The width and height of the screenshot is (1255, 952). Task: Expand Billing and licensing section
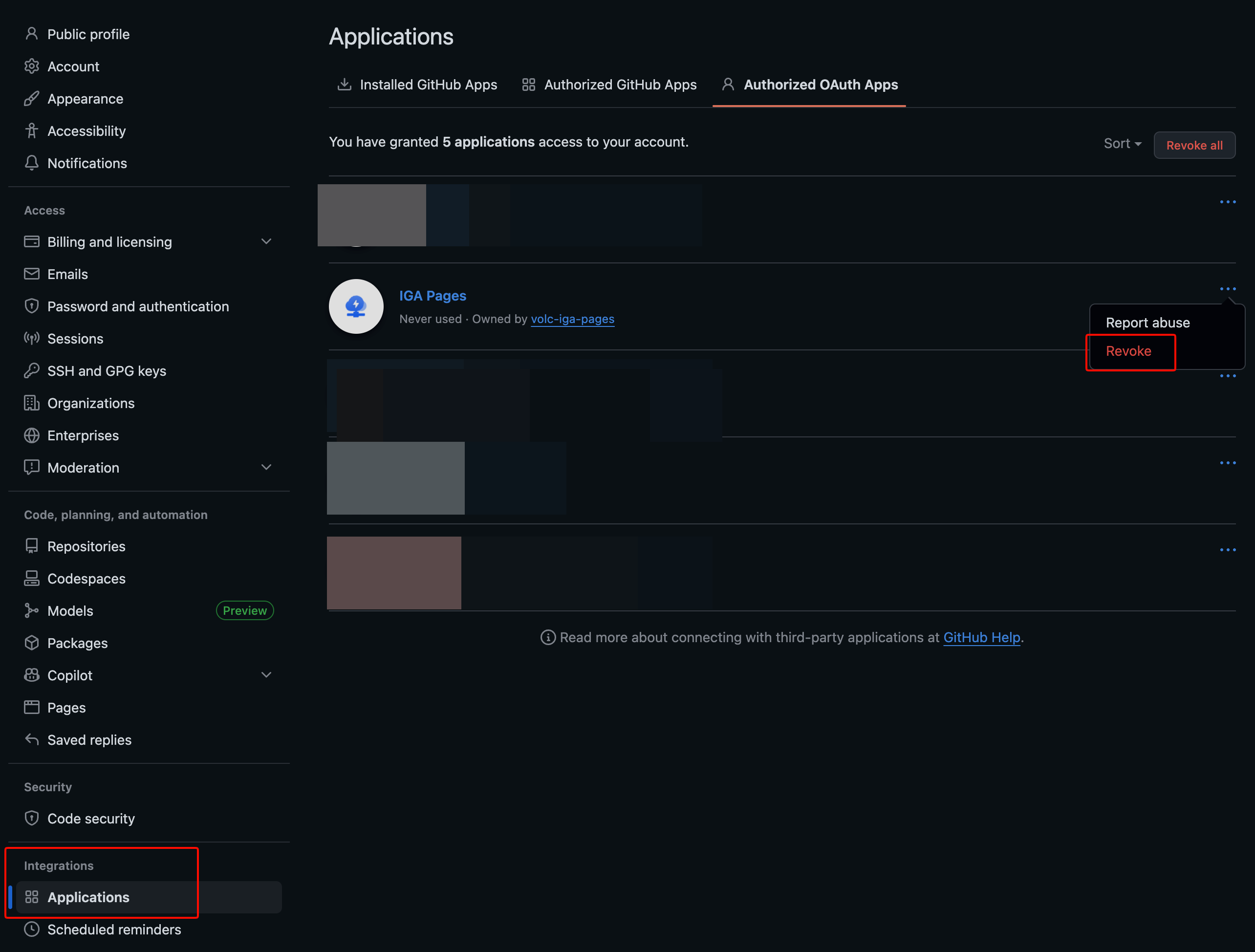click(x=266, y=242)
